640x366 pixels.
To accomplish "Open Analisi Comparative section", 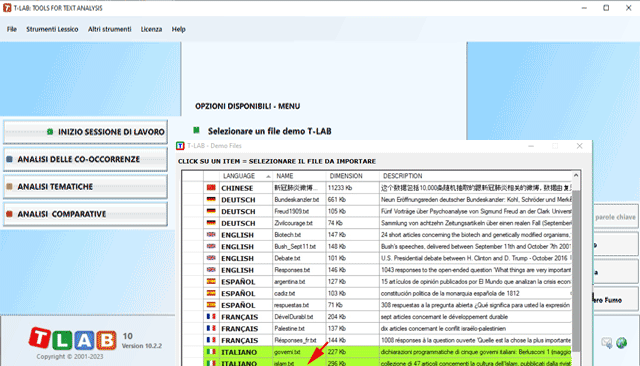I will [x=85, y=214].
